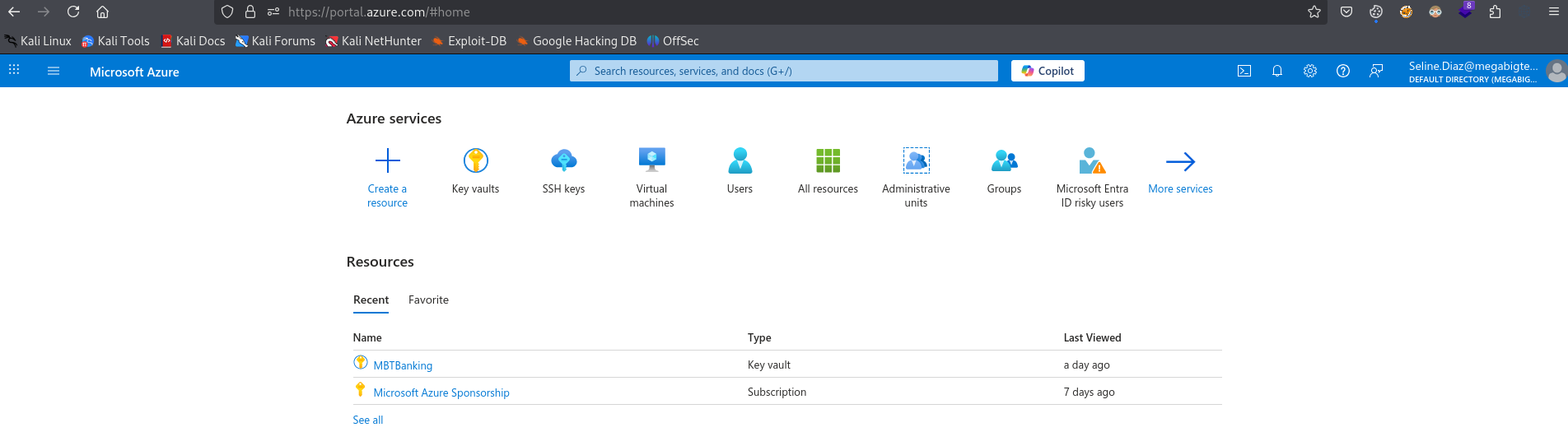Image resolution: width=1568 pixels, height=446 pixels.
Task: Click the Azure search resources field
Action: tap(783, 71)
